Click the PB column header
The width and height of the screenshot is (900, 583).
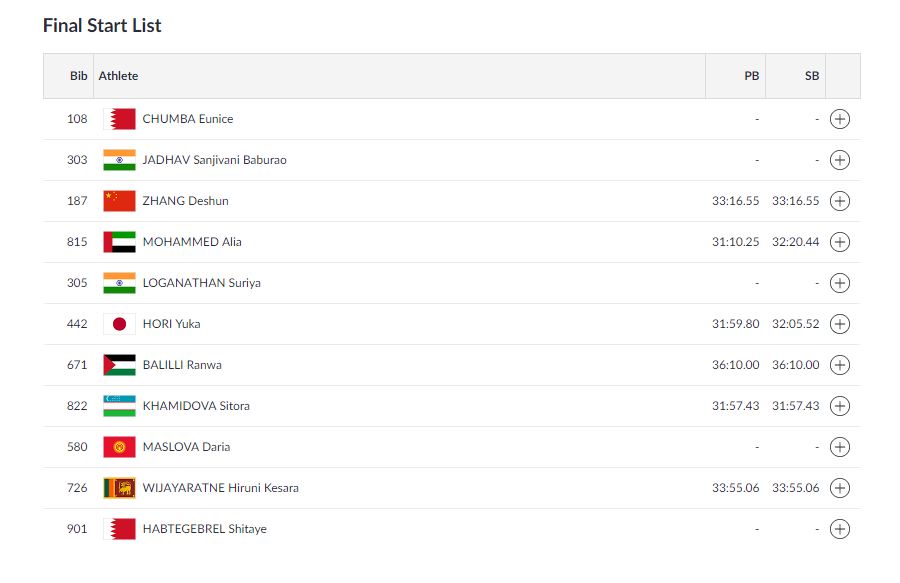point(751,76)
